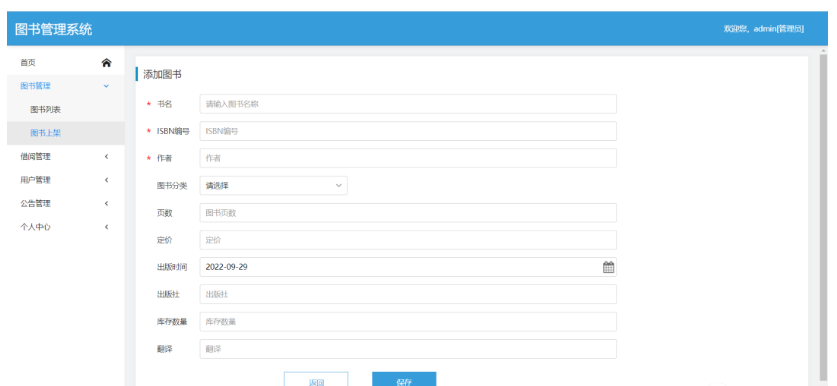
Task: Focus the 出版社 input field
Action: coord(408,294)
